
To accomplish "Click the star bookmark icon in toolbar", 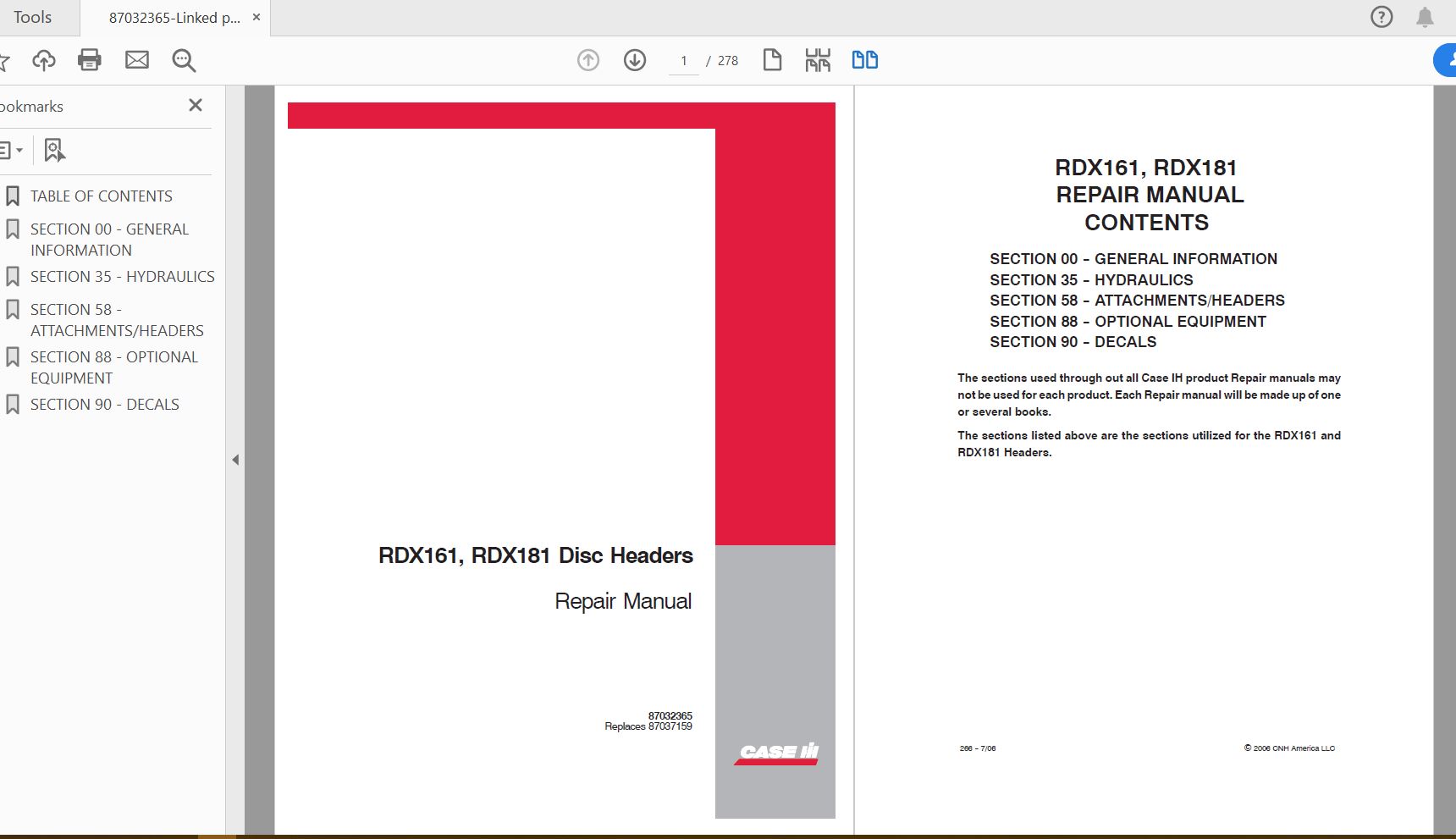I will pyautogui.click(x=4, y=60).
